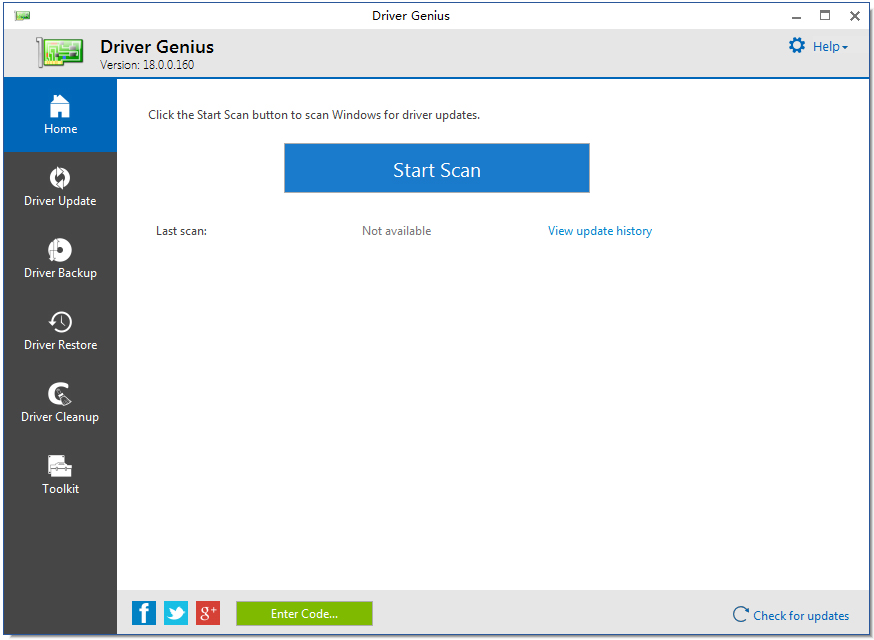Open the Driver Restore tool
Viewport: 874px width, 640px height.
pyautogui.click(x=60, y=330)
